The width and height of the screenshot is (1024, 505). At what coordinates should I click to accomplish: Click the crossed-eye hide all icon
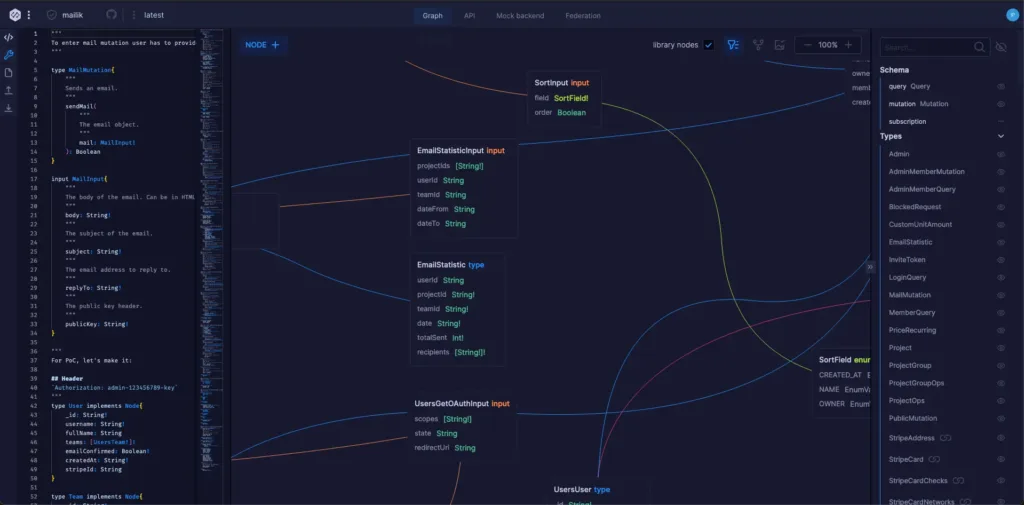[1000, 47]
